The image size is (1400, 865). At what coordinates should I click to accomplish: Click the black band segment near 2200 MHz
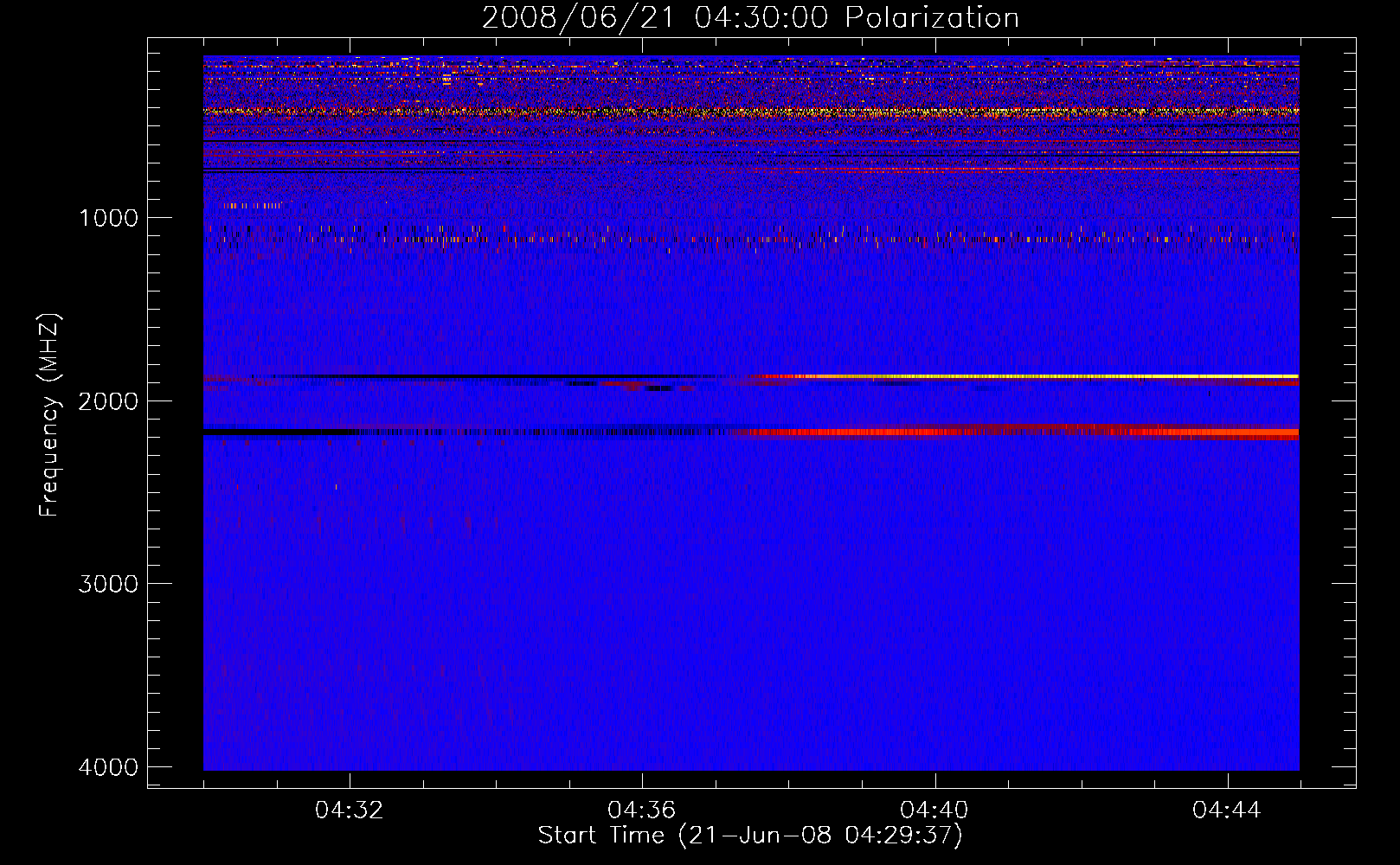click(281, 432)
